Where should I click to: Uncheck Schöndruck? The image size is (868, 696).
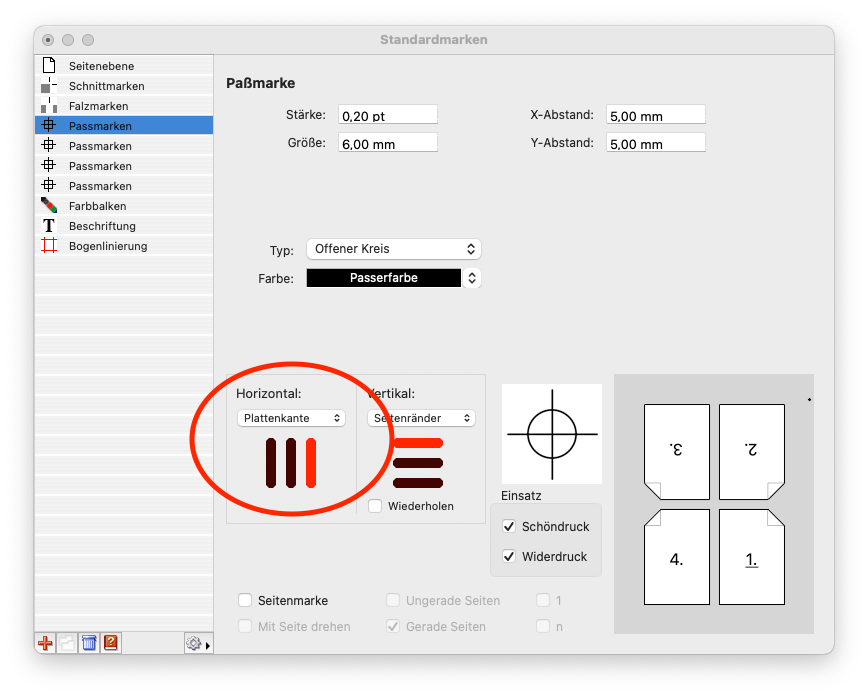(509, 526)
